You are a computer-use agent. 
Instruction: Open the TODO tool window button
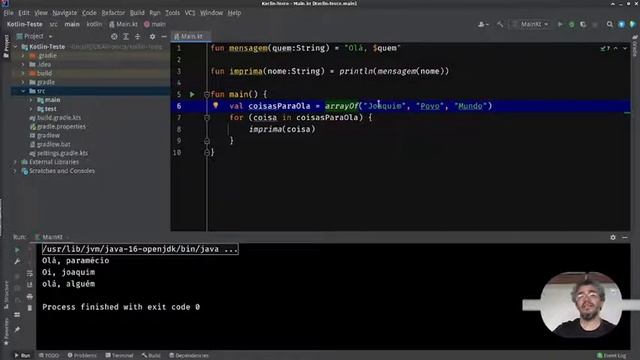49,356
